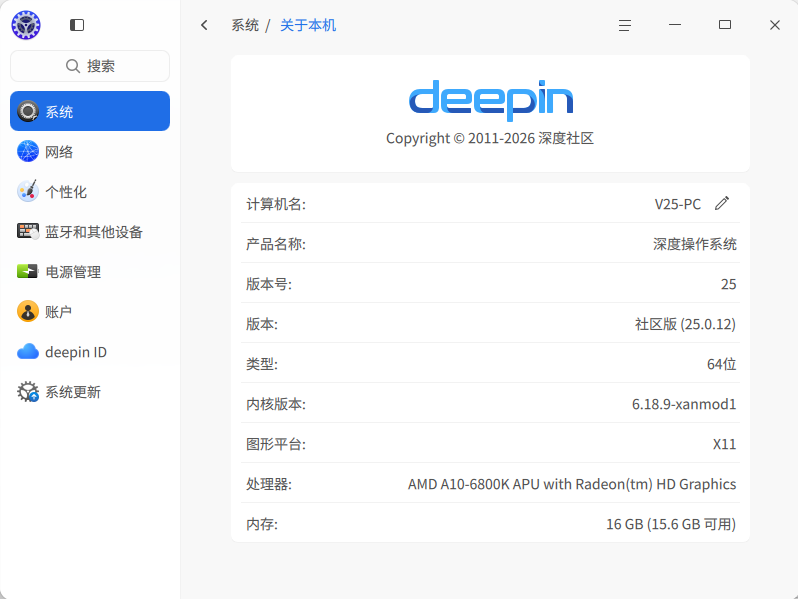Click kernel version 6.18.9-xanmod1
The height and width of the screenshot is (599, 798).
684,404
